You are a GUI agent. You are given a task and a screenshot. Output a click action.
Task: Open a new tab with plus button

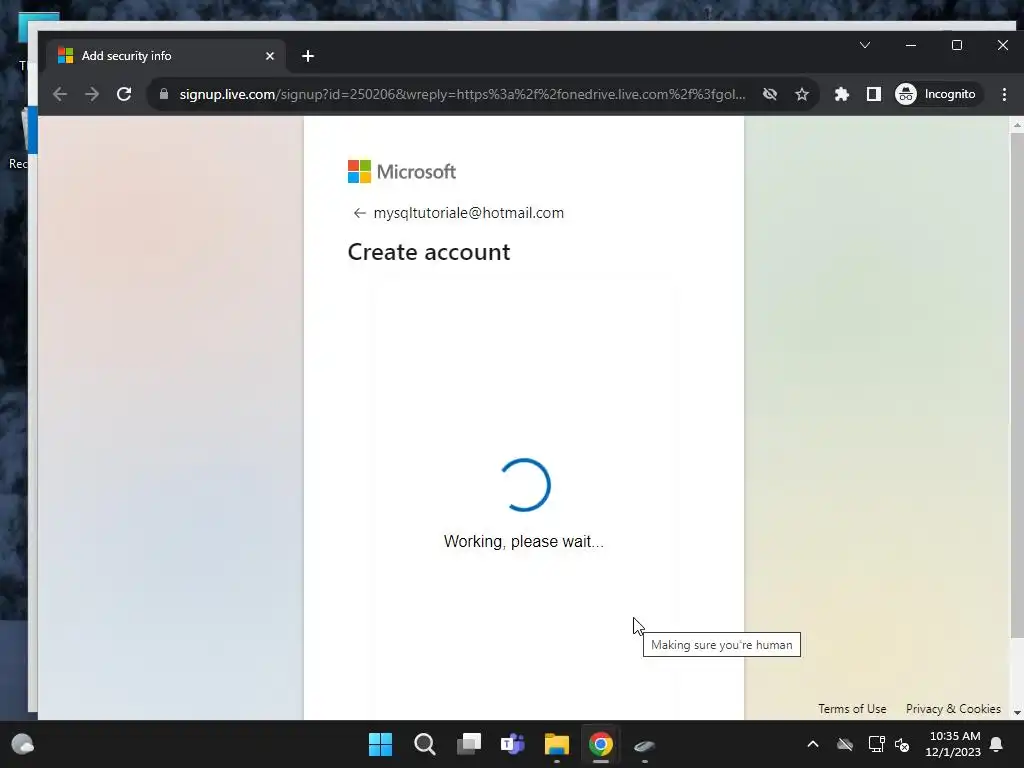tap(308, 56)
